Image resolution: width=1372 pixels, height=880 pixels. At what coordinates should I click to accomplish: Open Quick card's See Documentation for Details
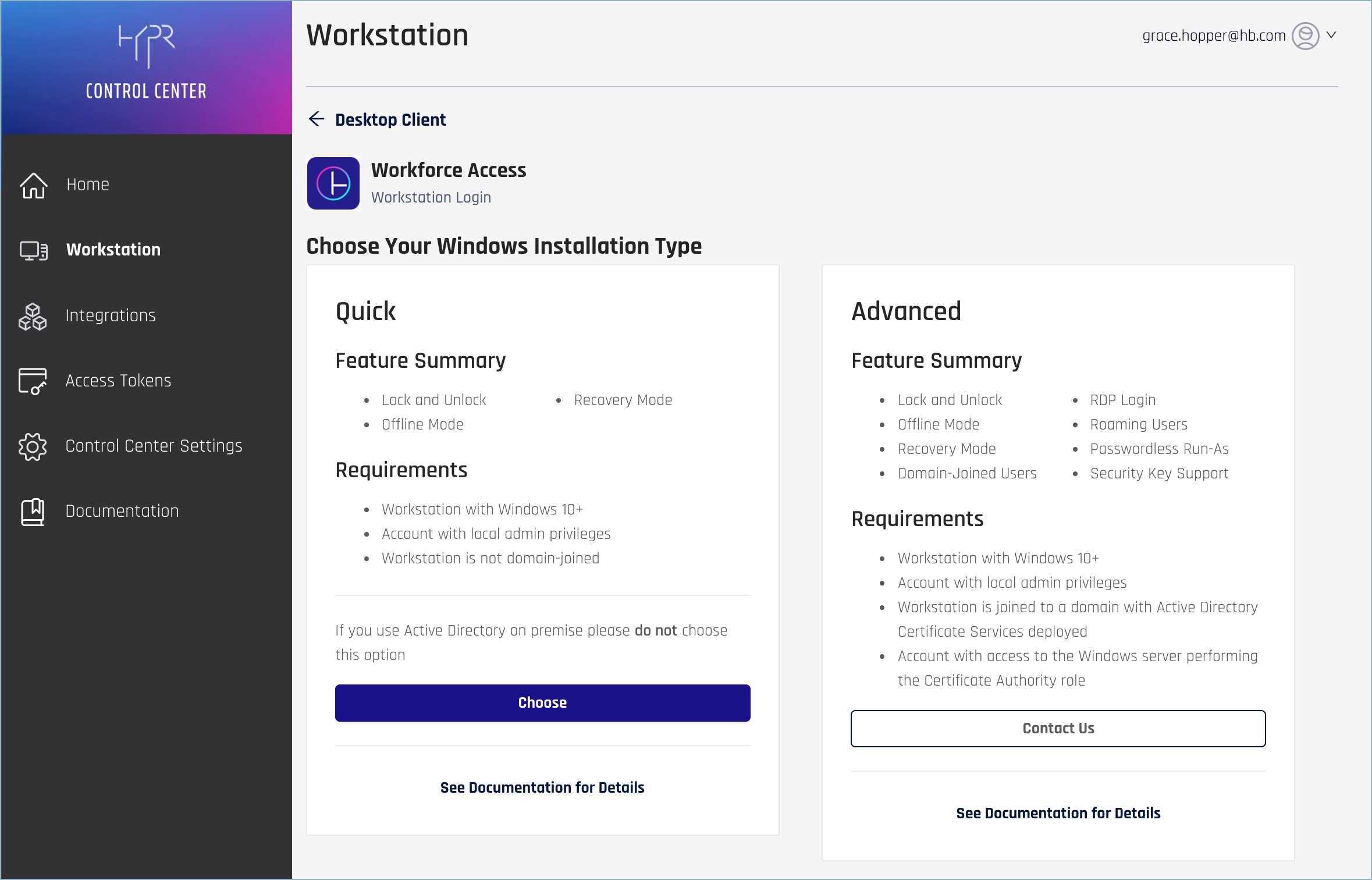click(x=542, y=787)
